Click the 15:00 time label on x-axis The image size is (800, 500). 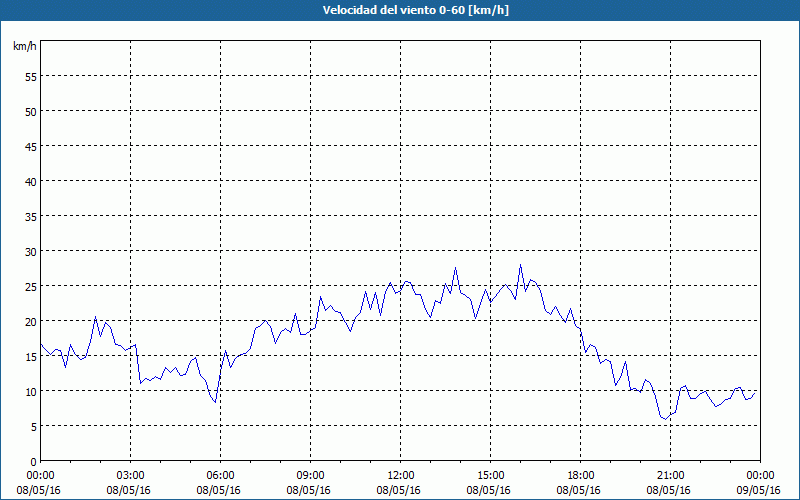click(x=490, y=476)
